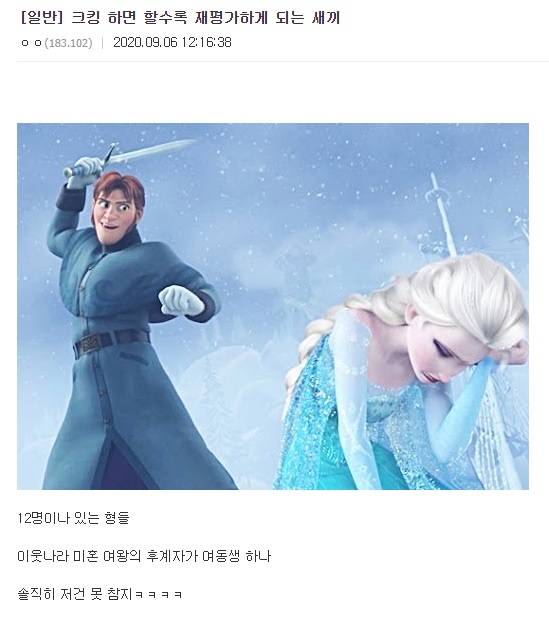Image resolution: width=549 pixels, height=621 pixels.
Task: Click the author nickname ㅇㅇ
Action: (x=31, y=43)
